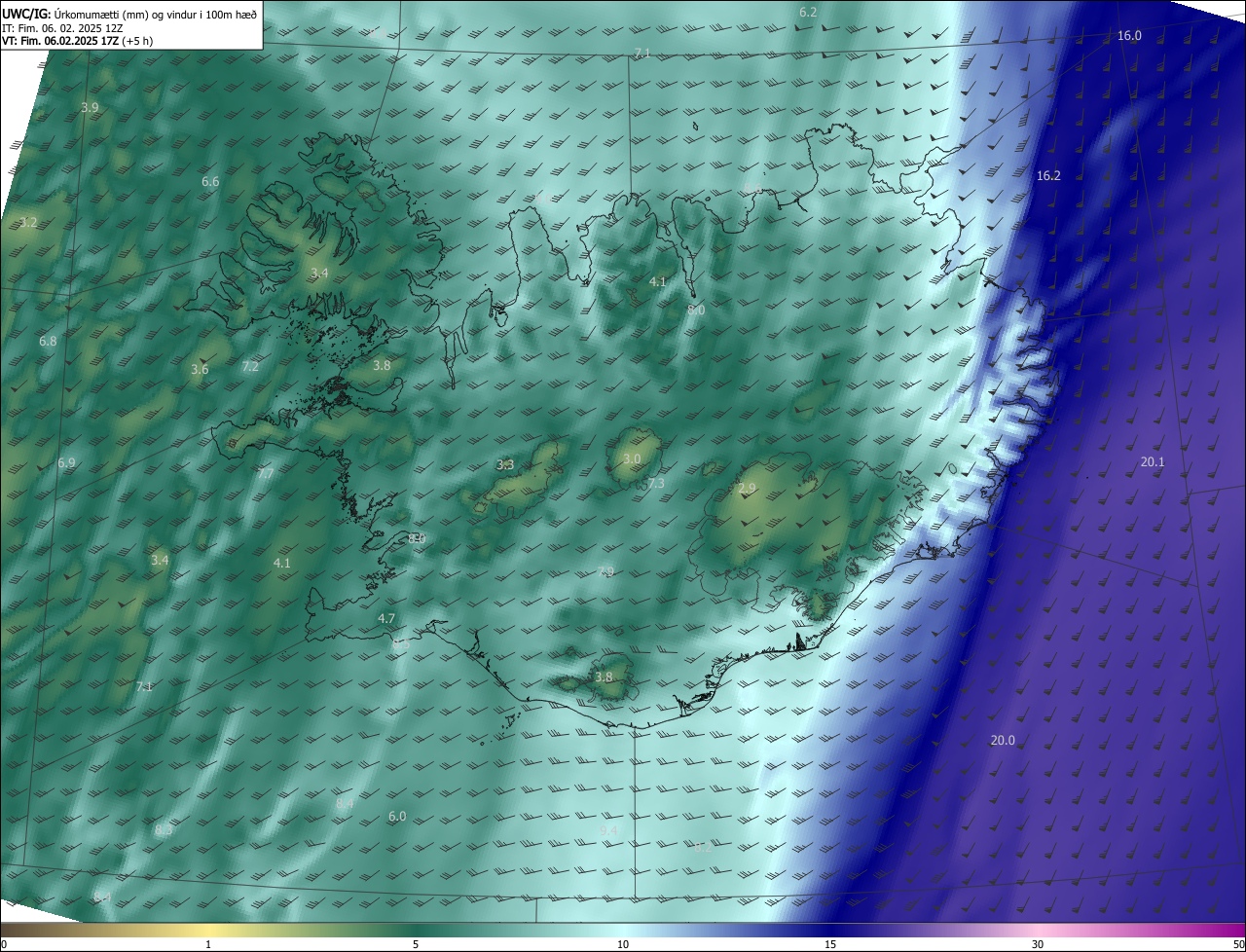Click the 7.7 value label
Screen dimensions: 1246x952
[x=265, y=474]
